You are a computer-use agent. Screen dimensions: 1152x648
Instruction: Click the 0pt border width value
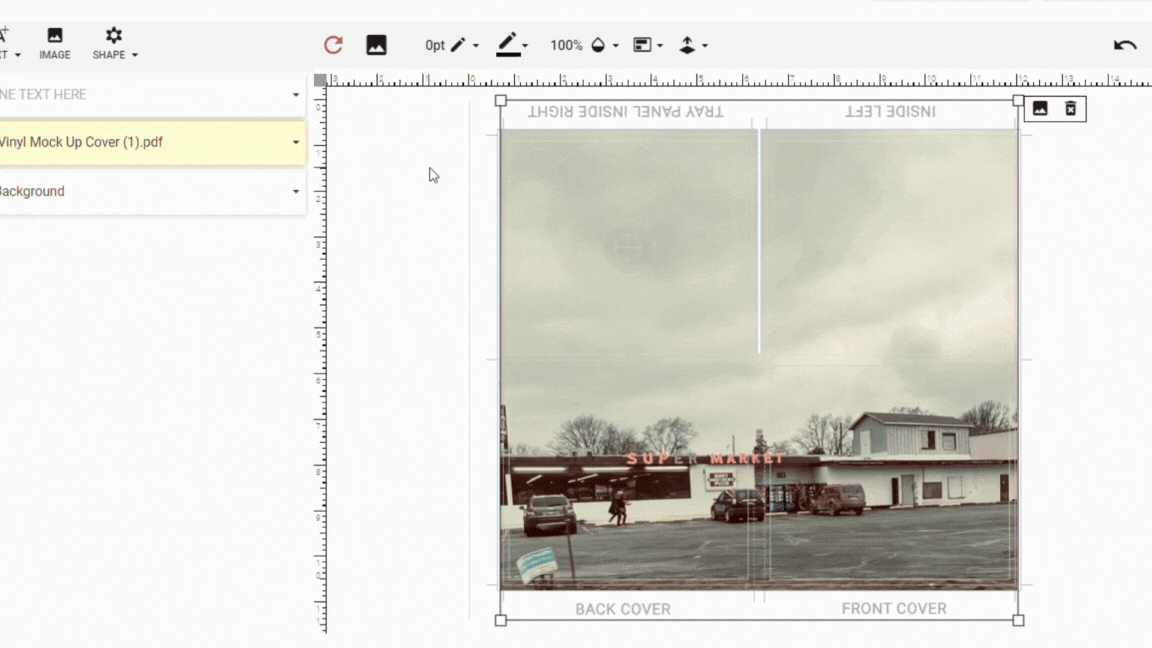coord(435,46)
